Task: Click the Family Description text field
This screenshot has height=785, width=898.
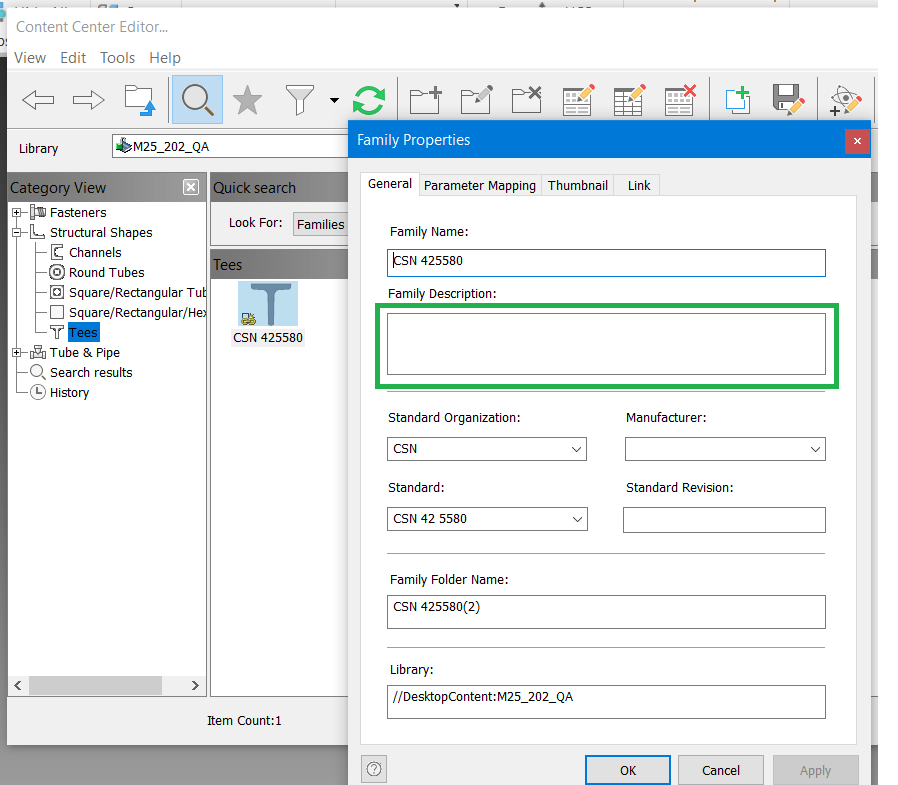Action: coord(606,343)
